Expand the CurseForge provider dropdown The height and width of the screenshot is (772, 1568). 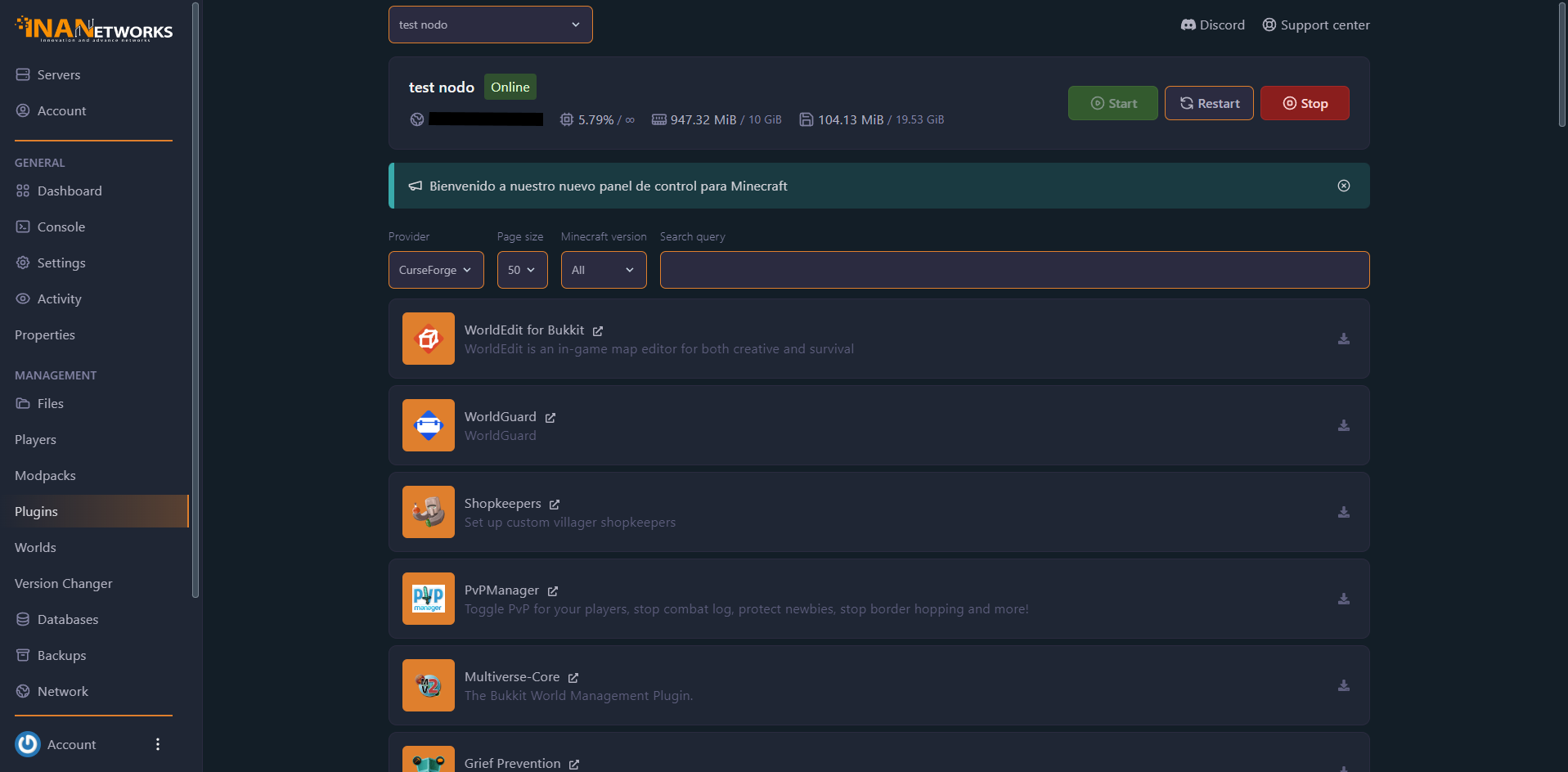pos(435,270)
